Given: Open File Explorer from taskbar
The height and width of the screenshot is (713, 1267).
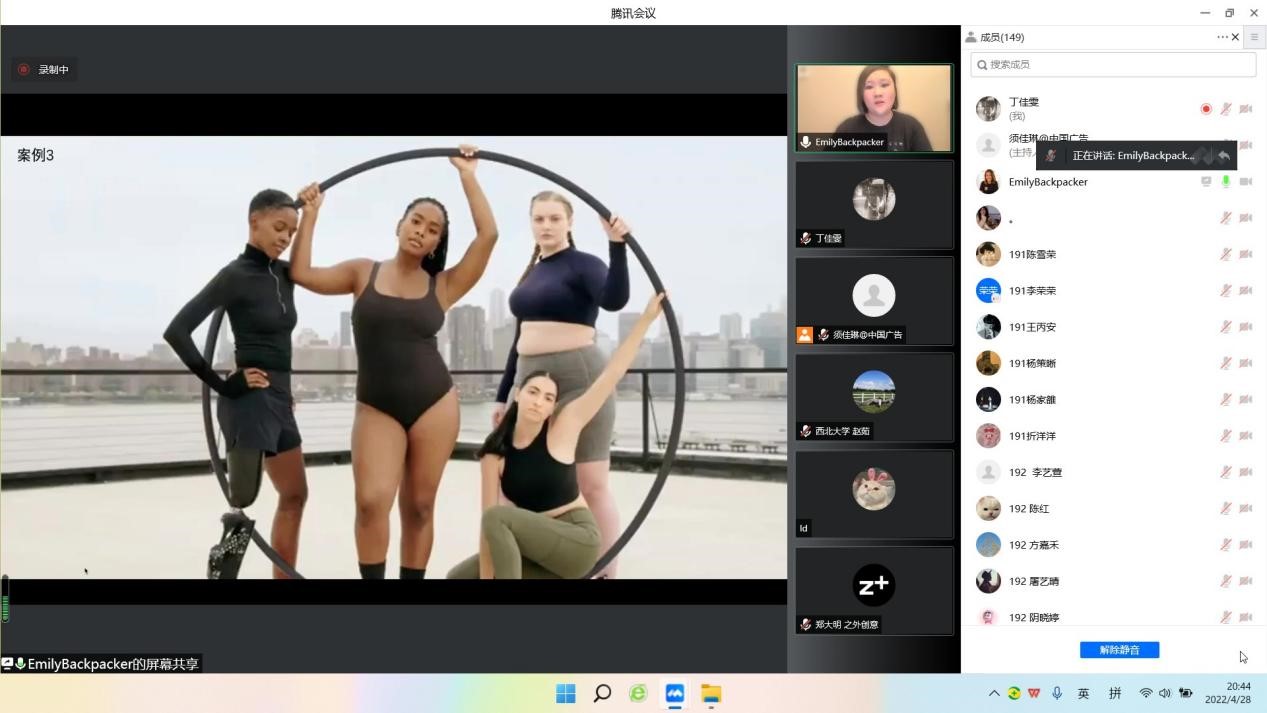Looking at the screenshot, I should pyautogui.click(x=711, y=693).
